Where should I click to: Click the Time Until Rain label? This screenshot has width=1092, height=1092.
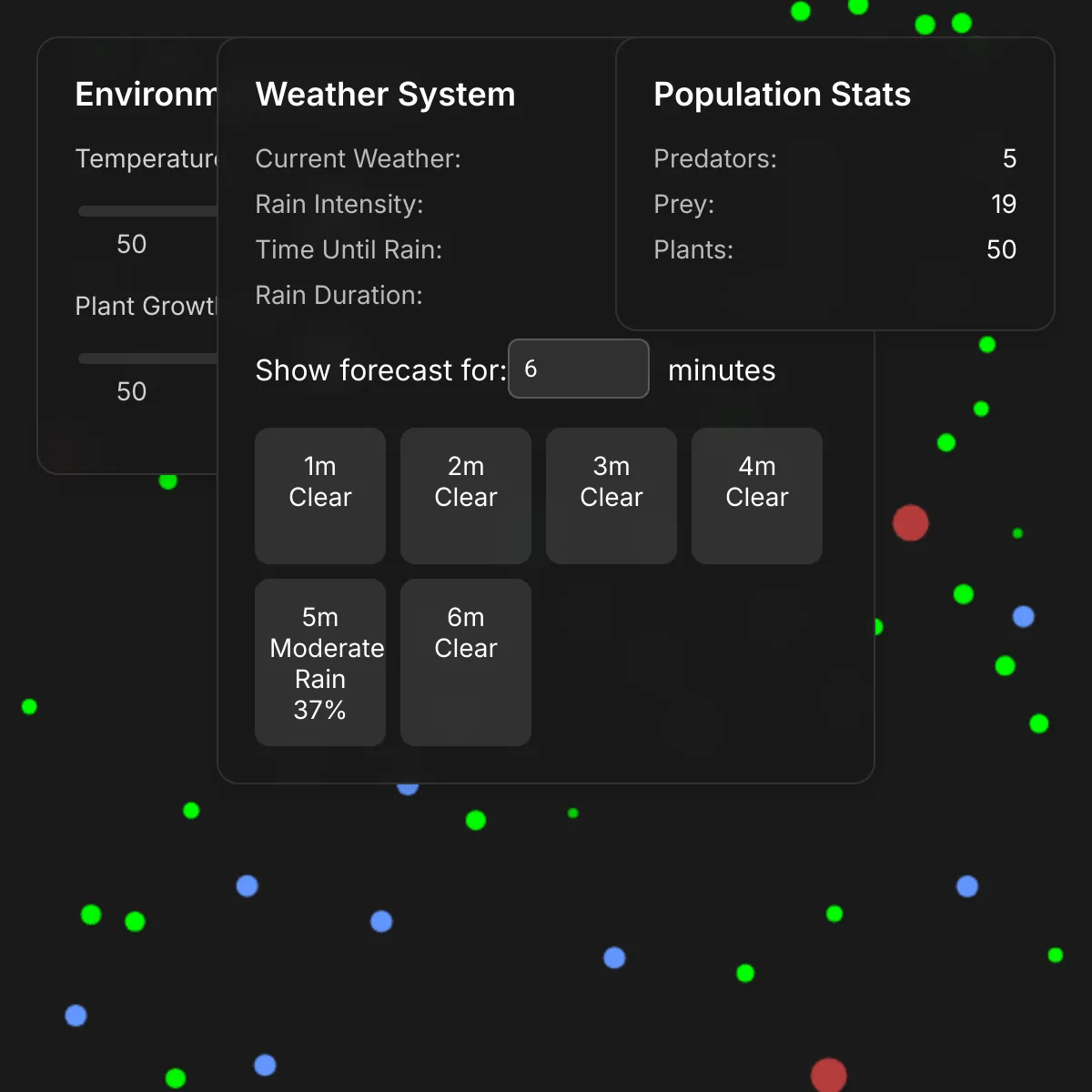click(x=349, y=249)
